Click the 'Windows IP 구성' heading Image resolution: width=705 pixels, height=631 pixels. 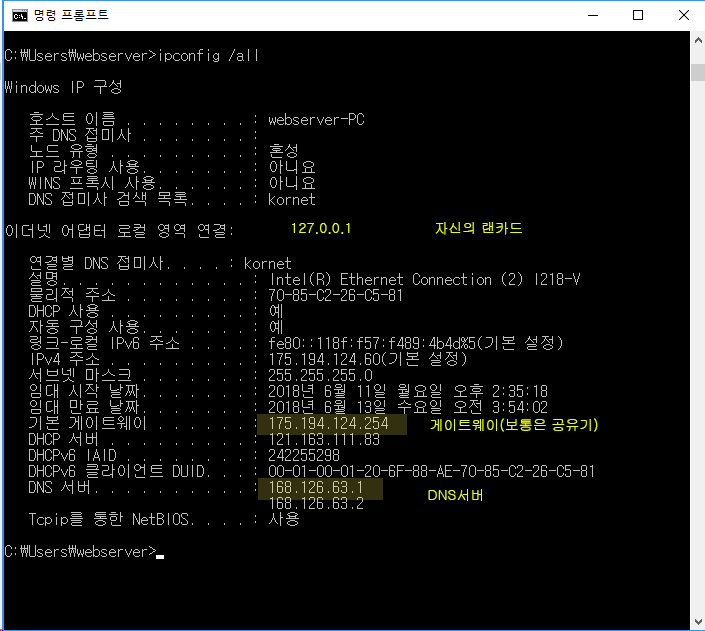63,87
